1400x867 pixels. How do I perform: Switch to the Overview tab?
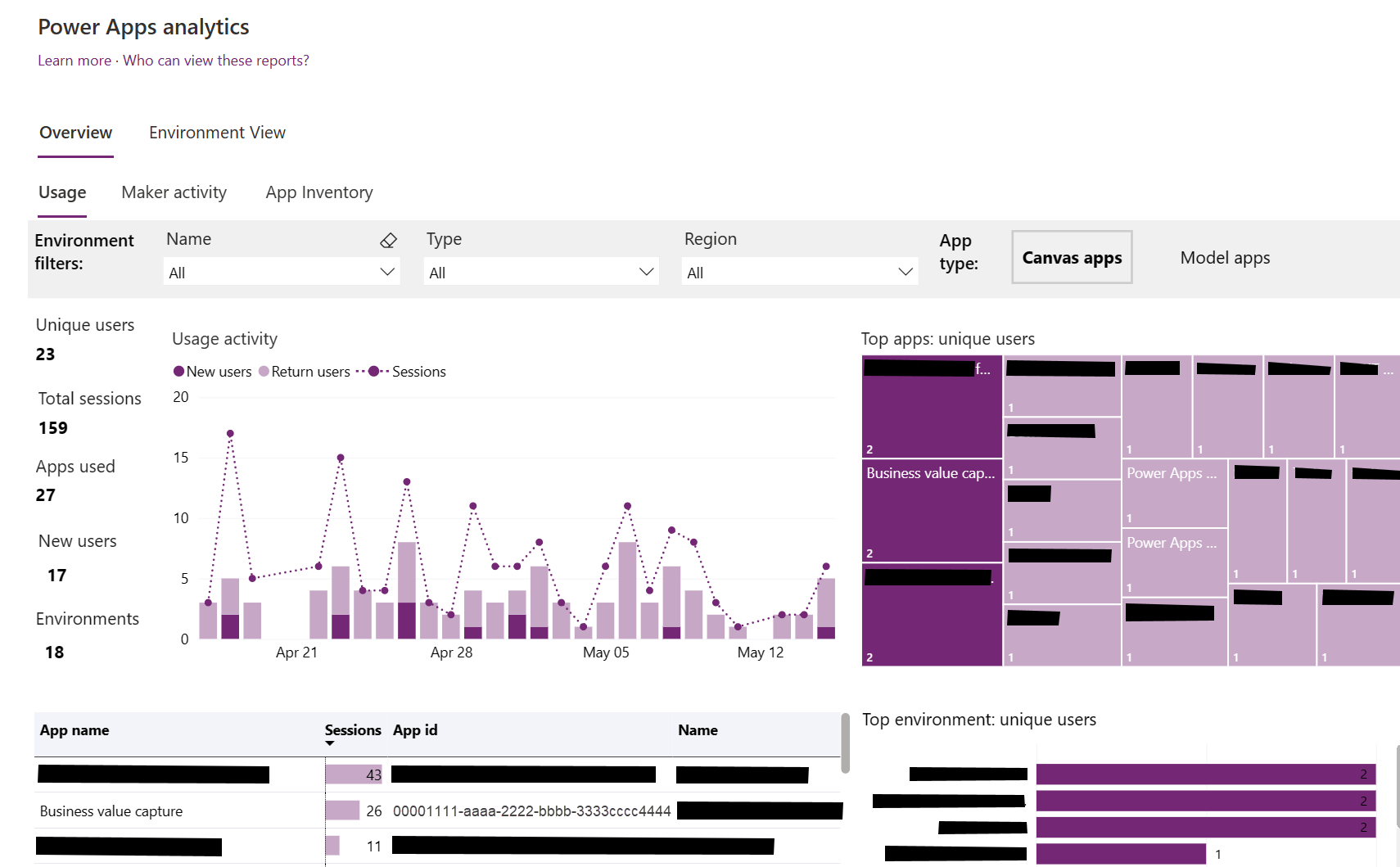tap(76, 133)
